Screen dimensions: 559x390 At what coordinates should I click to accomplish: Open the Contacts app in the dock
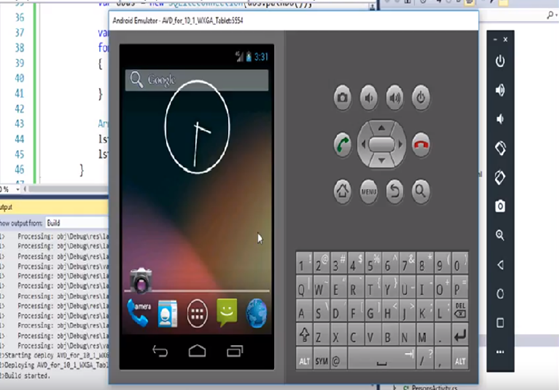(167, 314)
